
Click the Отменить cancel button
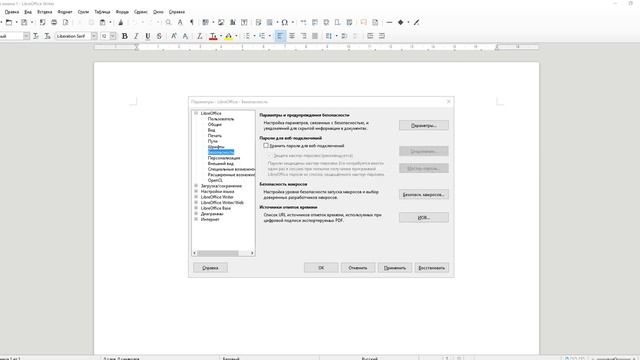tap(358, 268)
